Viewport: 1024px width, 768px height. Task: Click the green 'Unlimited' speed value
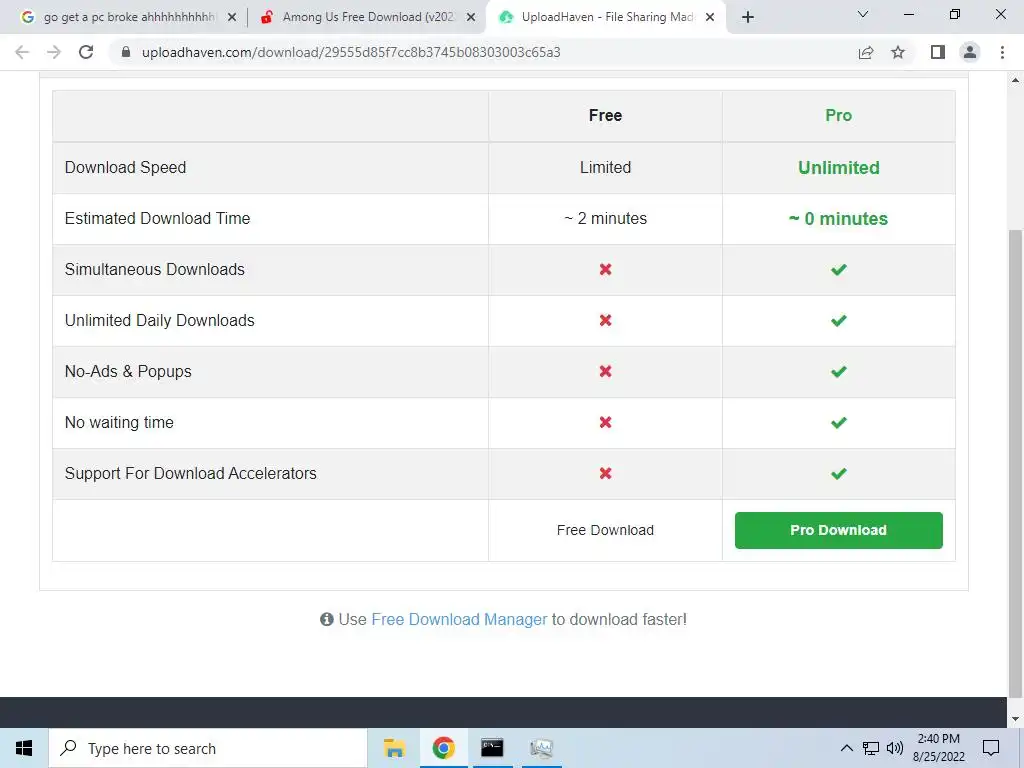(839, 168)
